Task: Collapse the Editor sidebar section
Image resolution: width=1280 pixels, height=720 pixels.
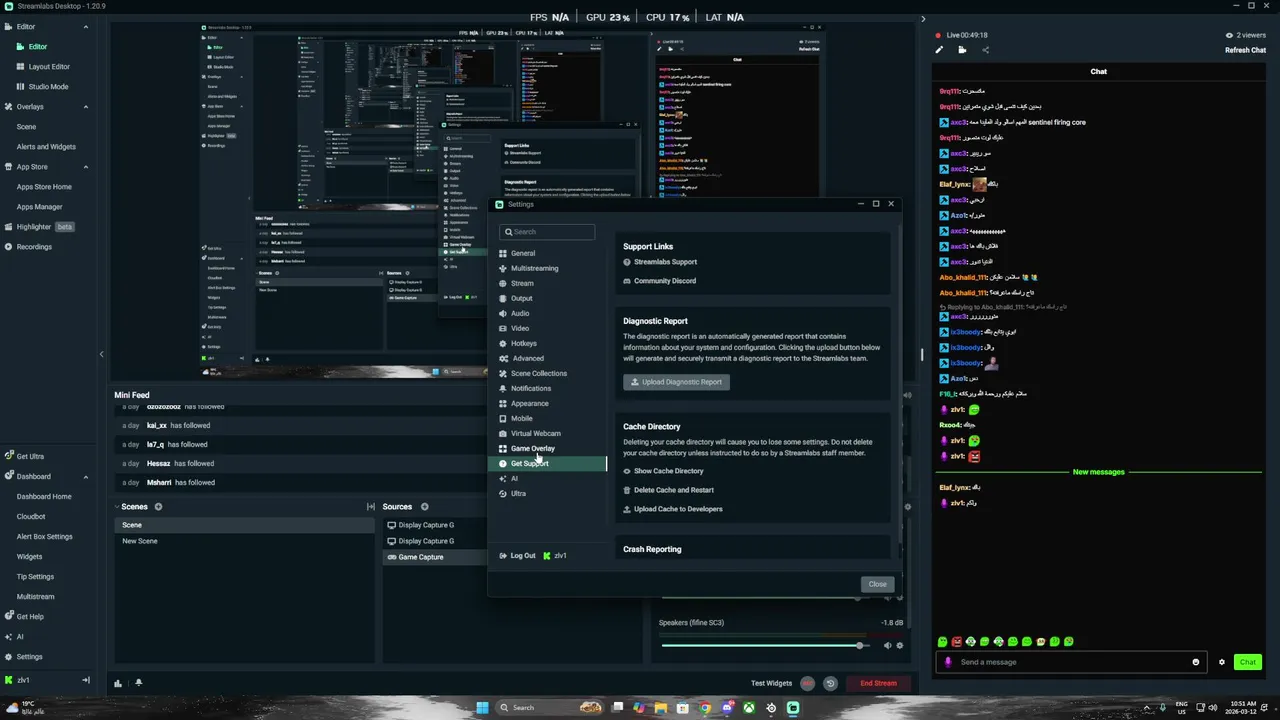Action: coord(85,27)
